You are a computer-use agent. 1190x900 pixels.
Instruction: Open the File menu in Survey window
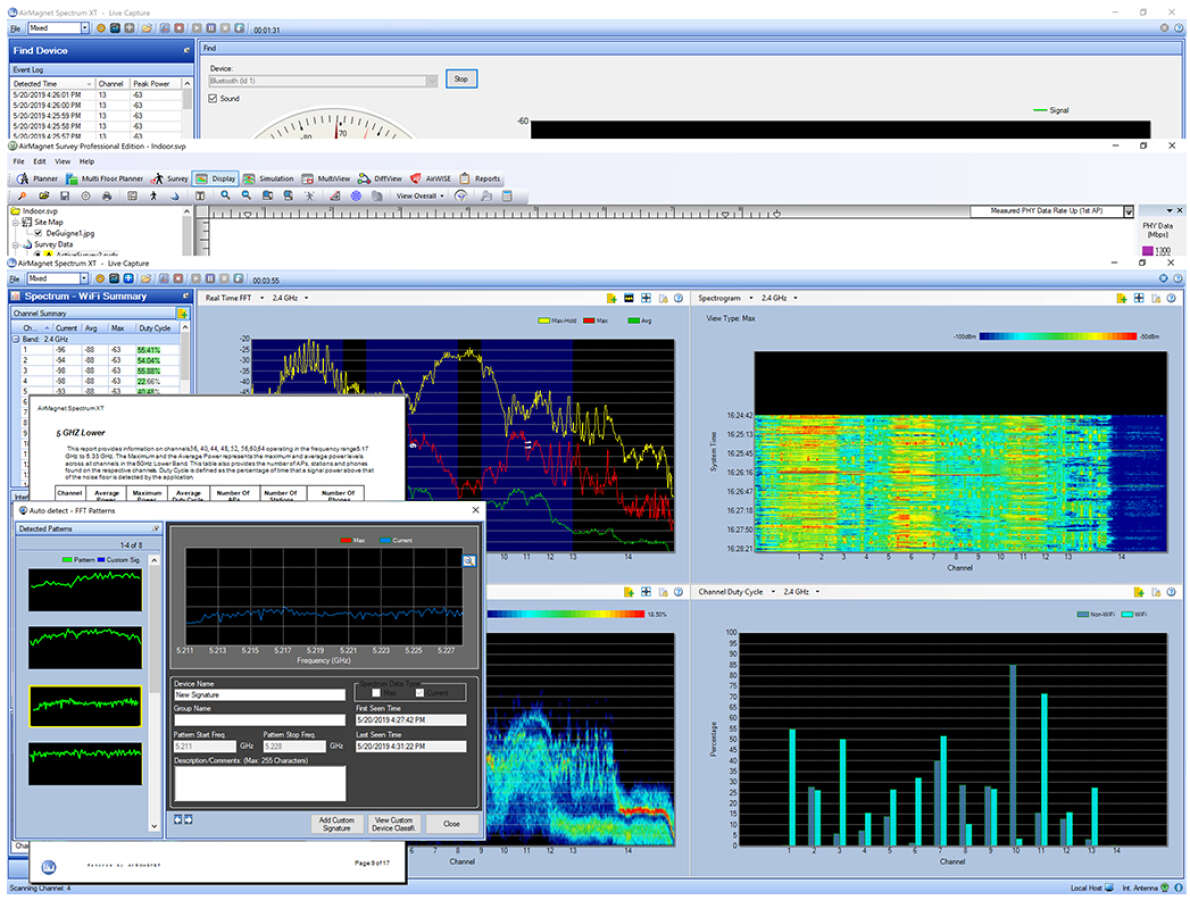tap(19, 162)
